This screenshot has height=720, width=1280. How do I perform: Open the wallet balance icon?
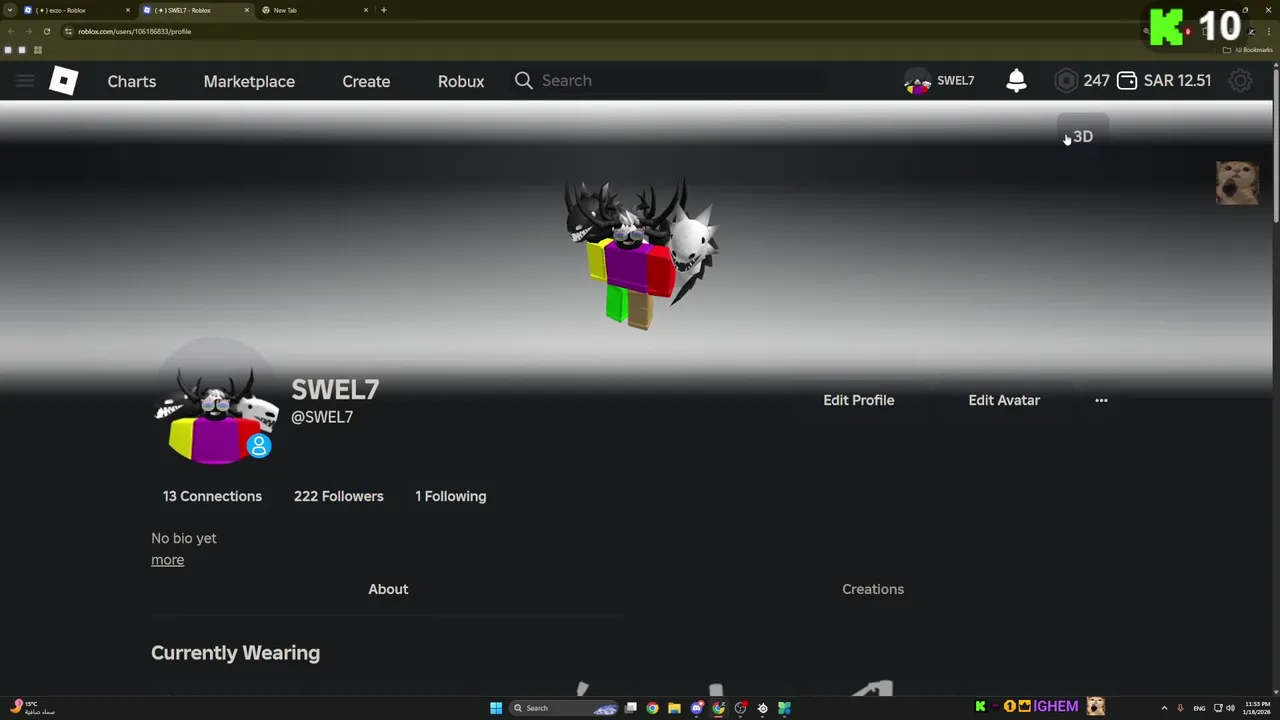pos(1127,81)
